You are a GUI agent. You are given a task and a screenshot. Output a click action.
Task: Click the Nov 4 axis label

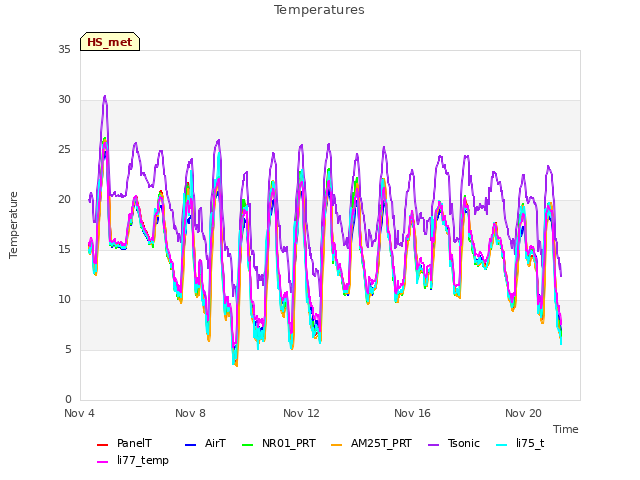(79, 413)
